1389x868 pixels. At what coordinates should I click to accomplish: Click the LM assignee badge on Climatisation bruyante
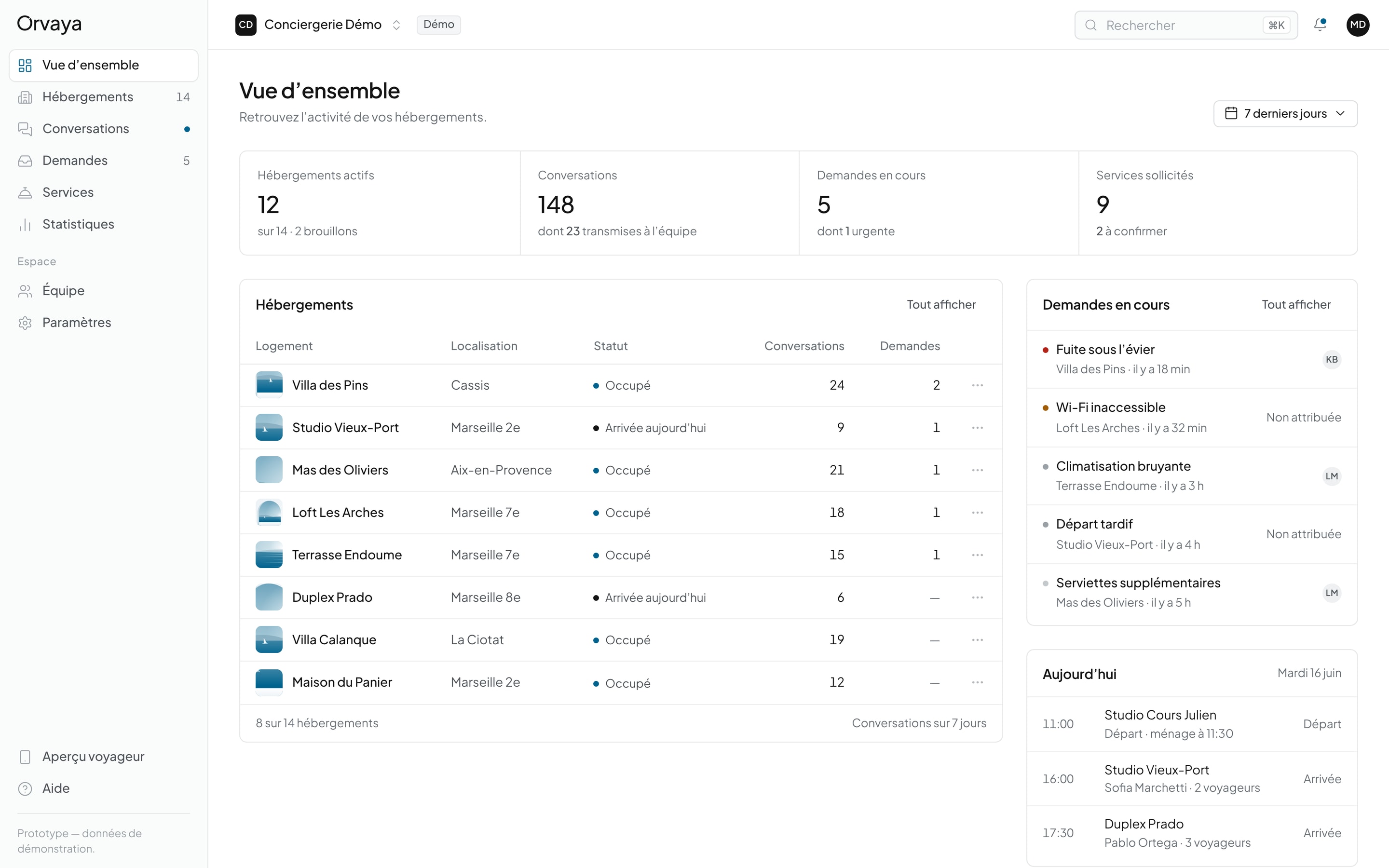point(1332,476)
